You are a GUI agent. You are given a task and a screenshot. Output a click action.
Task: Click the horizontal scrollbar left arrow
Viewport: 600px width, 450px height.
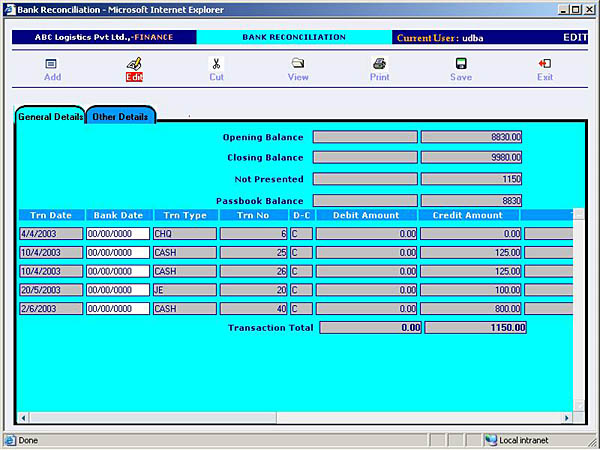[x=24, y=418]
